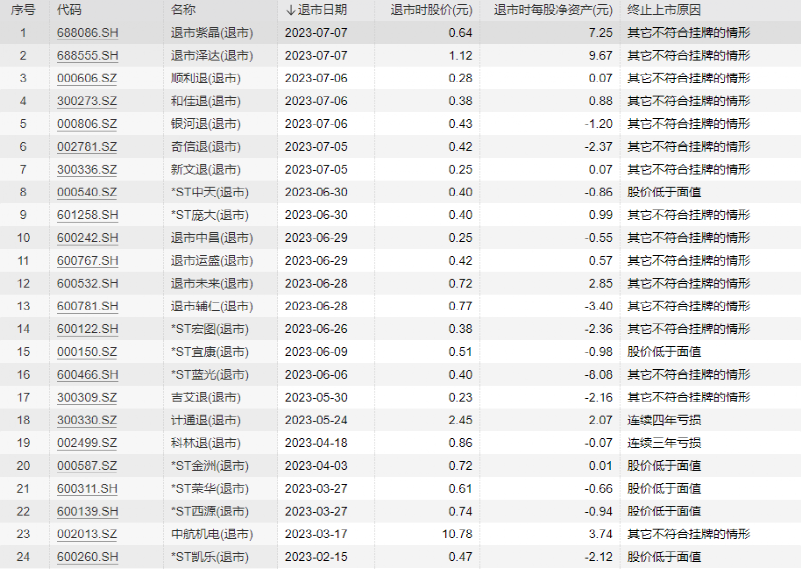Click the 名称 column header

[183, 10]
